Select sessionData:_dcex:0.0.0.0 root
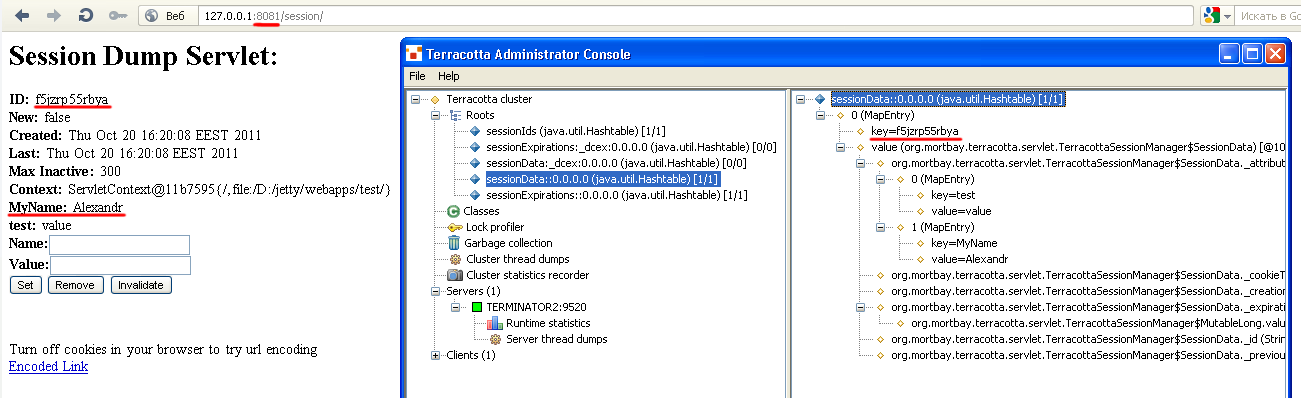Viewport: 1301px width, 398px height. pos(617,163)
